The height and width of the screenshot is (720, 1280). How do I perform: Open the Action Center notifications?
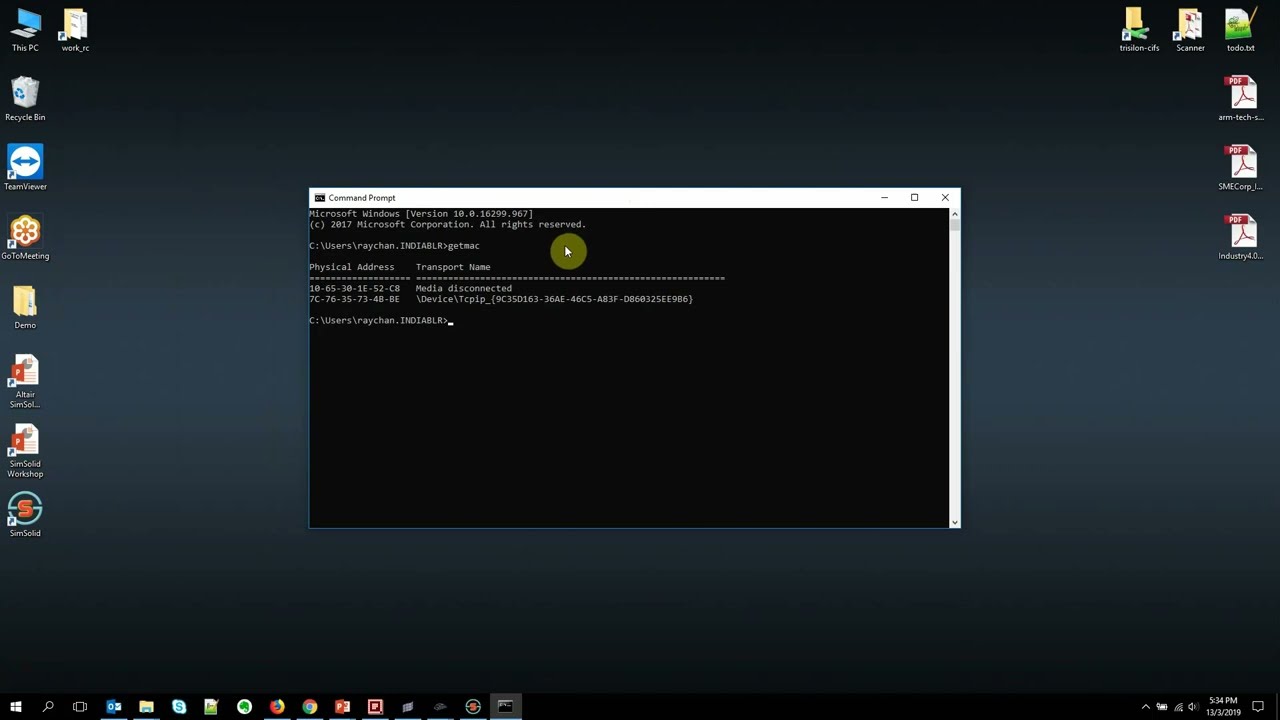point(1258,707)
